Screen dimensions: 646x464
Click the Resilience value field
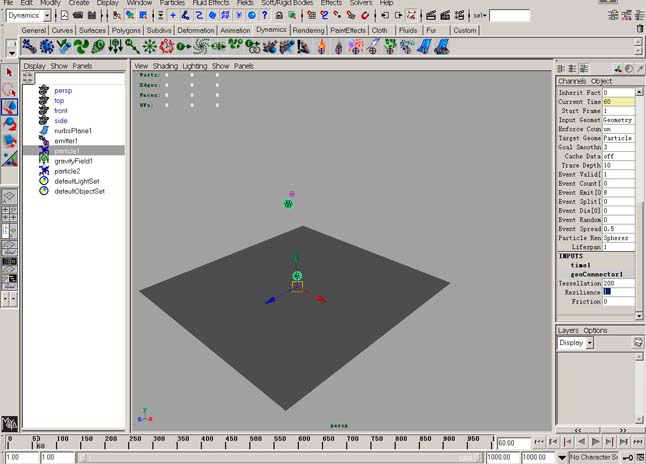618,292
